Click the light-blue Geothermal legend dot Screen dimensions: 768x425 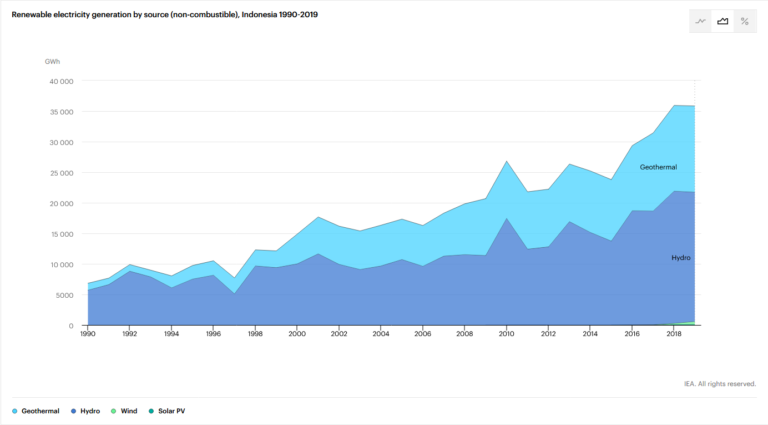(x=14, y=411)
